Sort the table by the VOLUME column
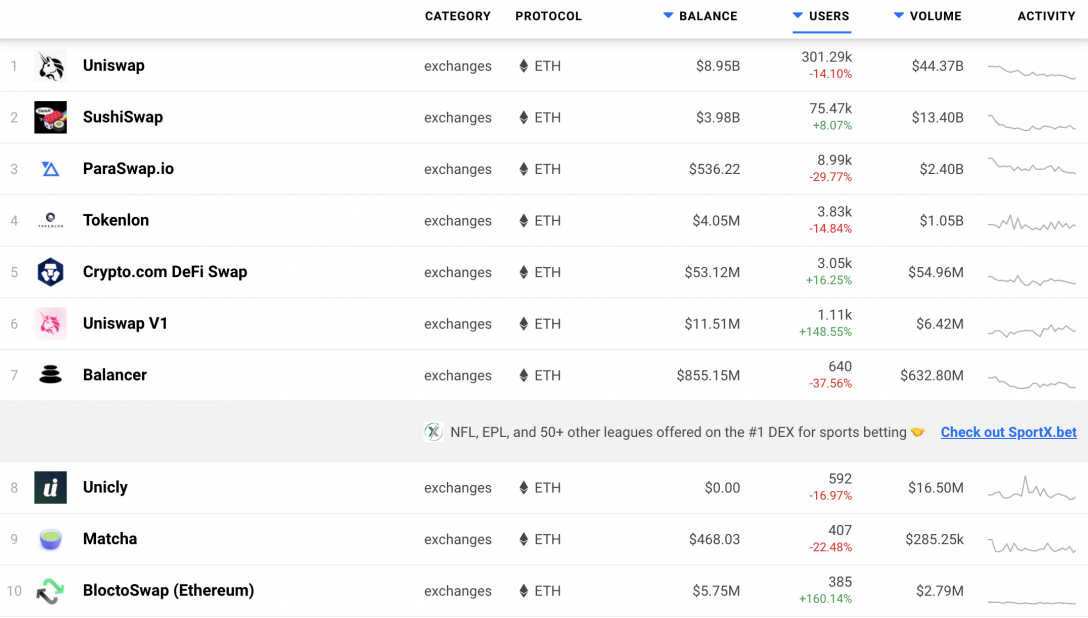The width and height of the screenshot is (1088, 618). 928,16
